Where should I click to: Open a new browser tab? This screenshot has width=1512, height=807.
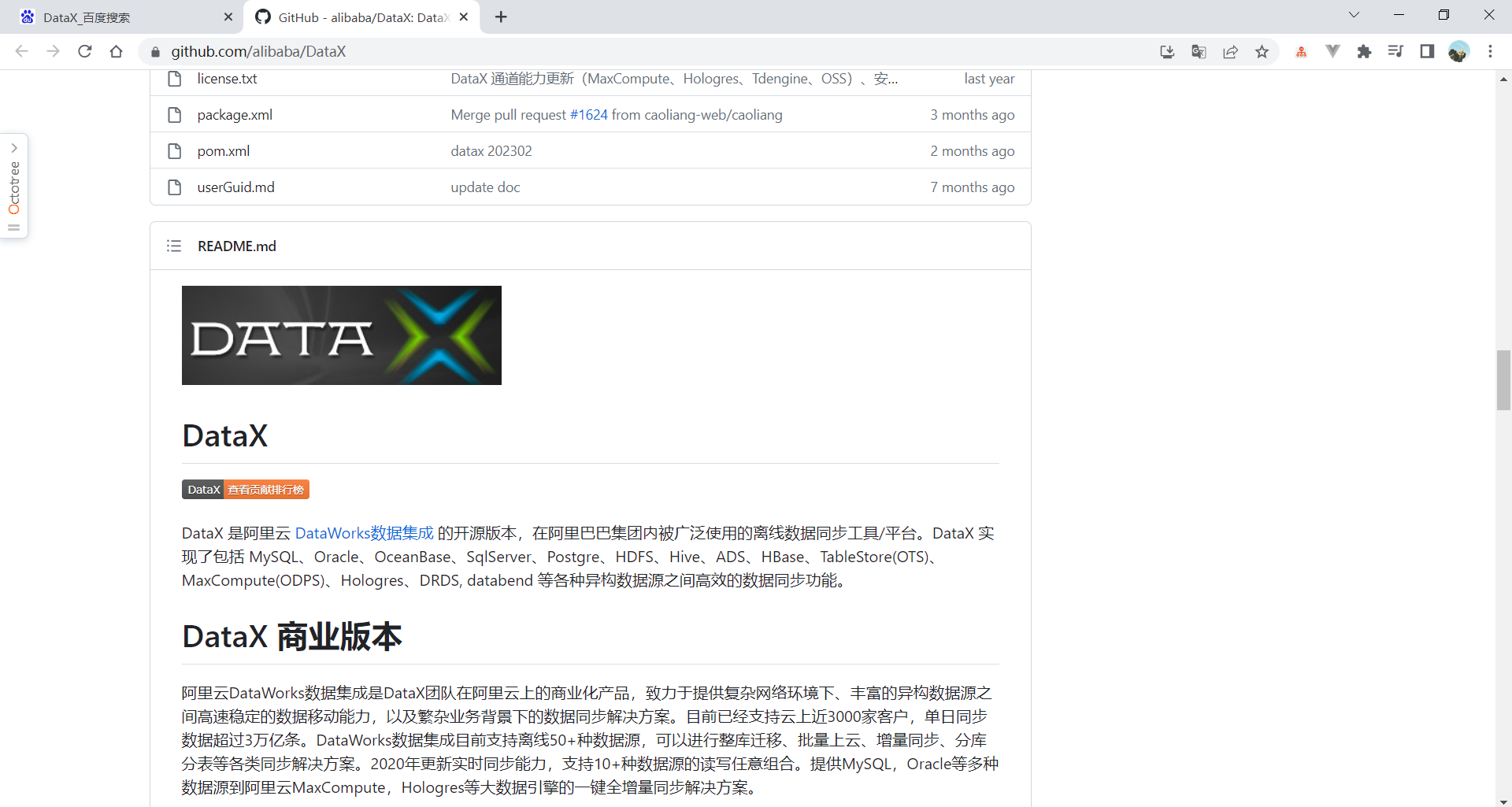[x=501, y=17]
